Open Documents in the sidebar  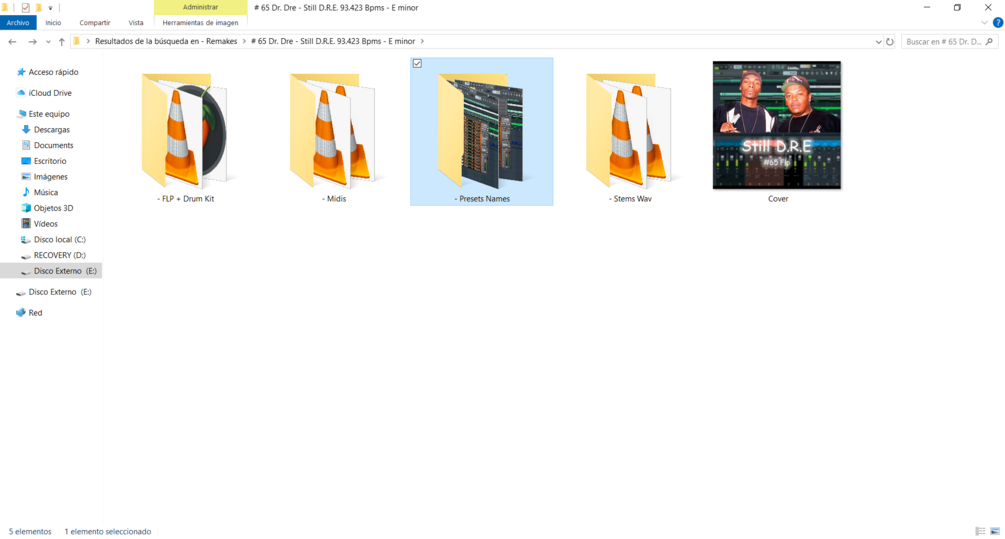[x=54, y=145]
